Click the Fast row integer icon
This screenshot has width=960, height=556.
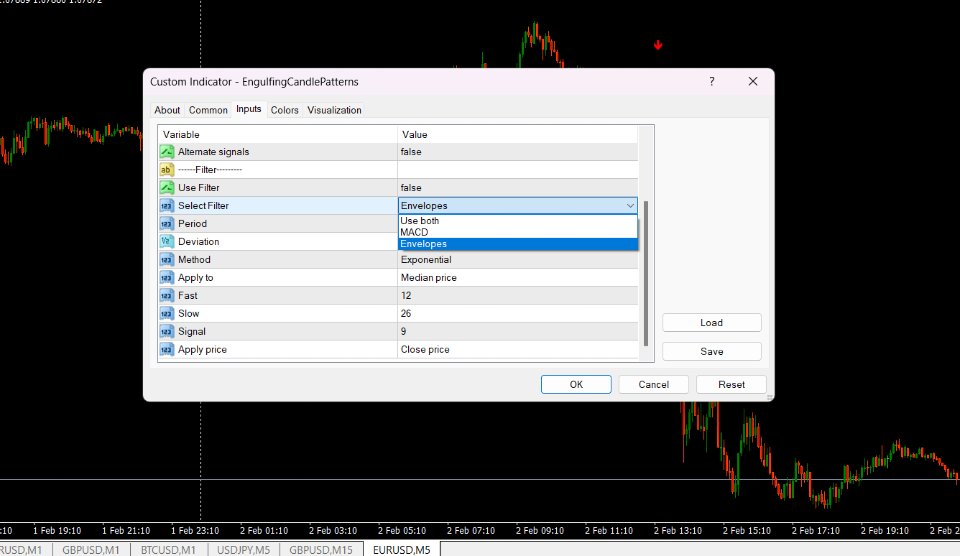point(167,296)
